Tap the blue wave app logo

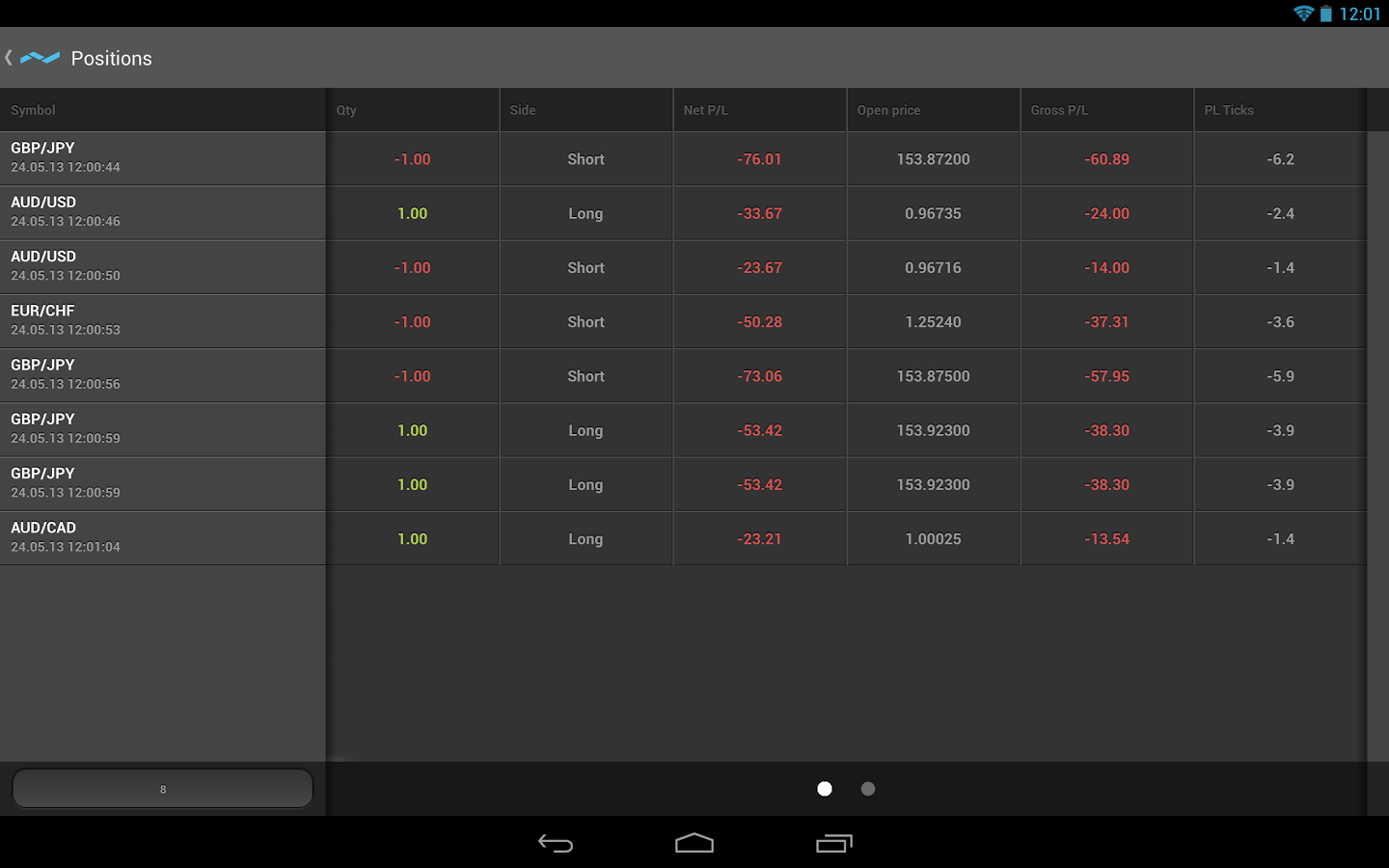[x=41, y=58]
